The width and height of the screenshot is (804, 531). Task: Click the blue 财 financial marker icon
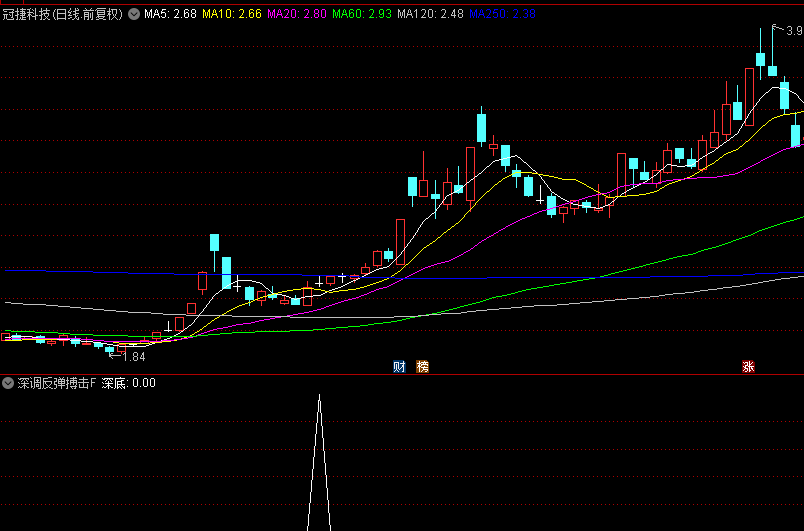pos(399,367)
